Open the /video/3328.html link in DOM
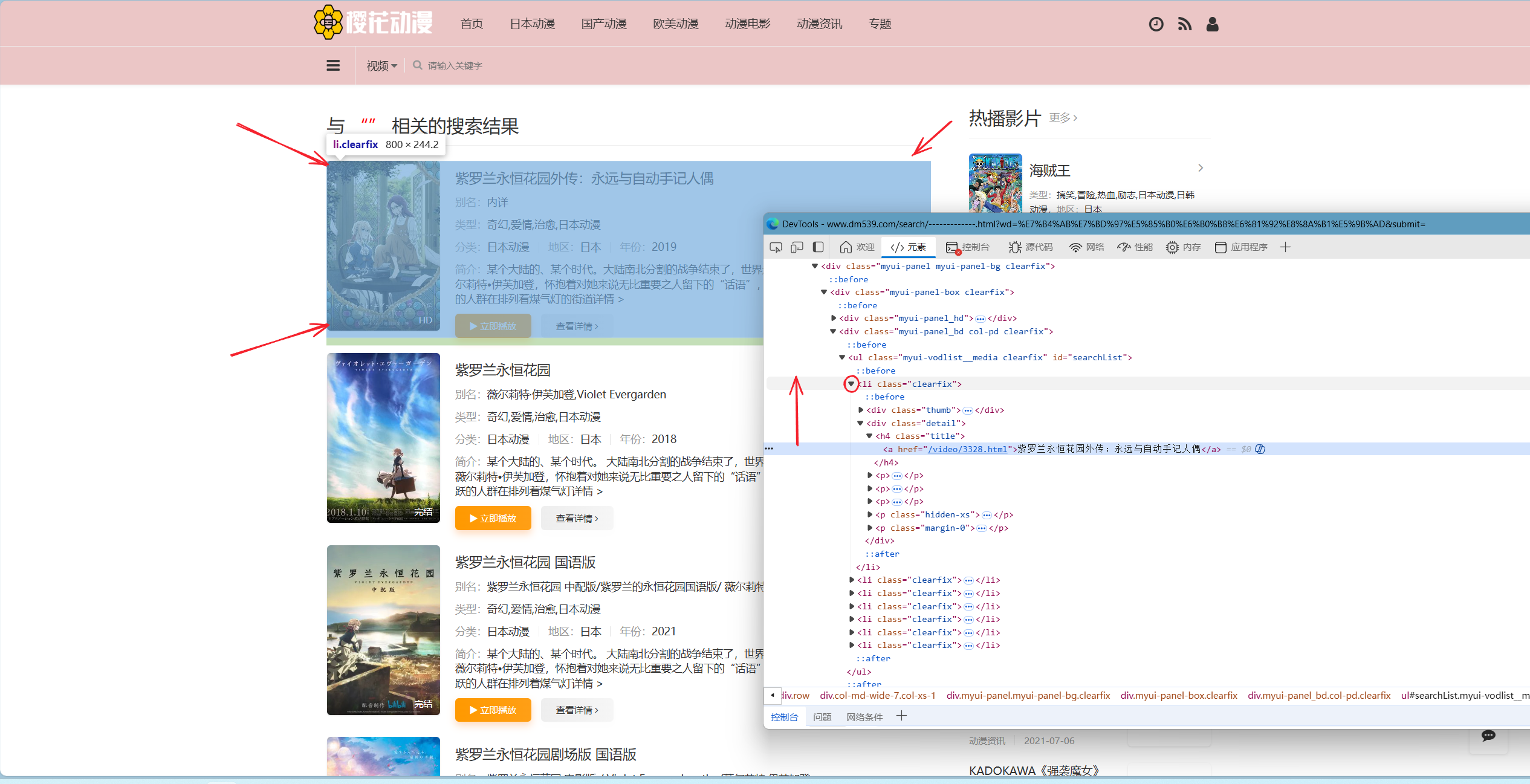1530x784 pixels. (x=967, y=449)
